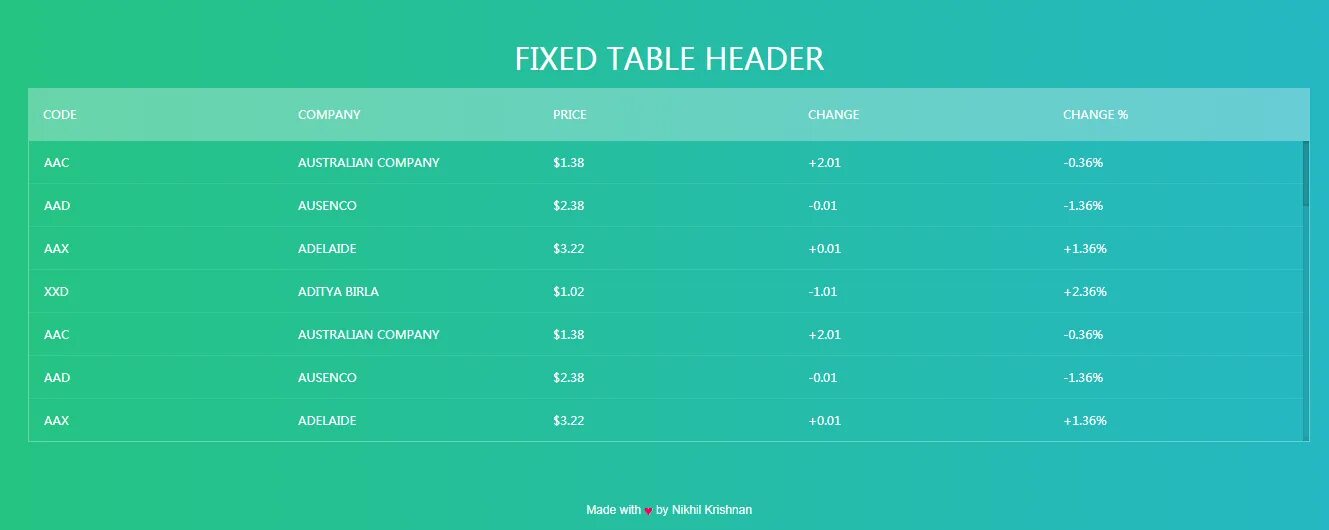1329x530 pixels.
Task: Click the table scrollbar thumb
Action: tap(1306, 173)
